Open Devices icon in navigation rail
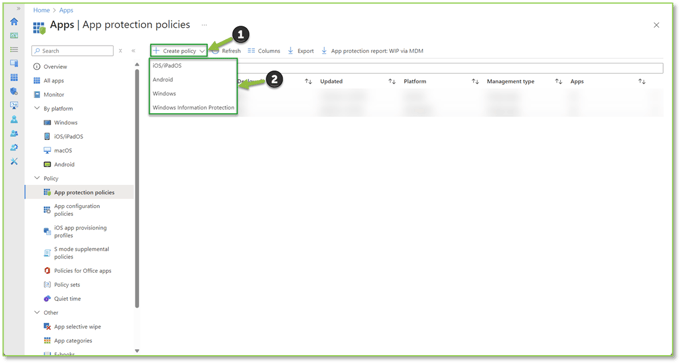The image size is (681, 364). click(x=14, y=63)
